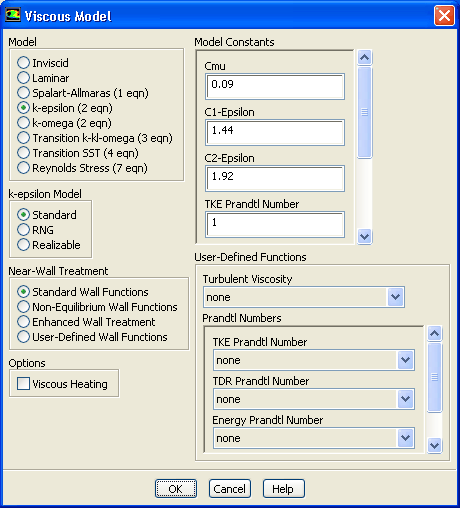Click Prandtl Numbers list scroll down arrow
460x508 pixels.
pos(435,445)
